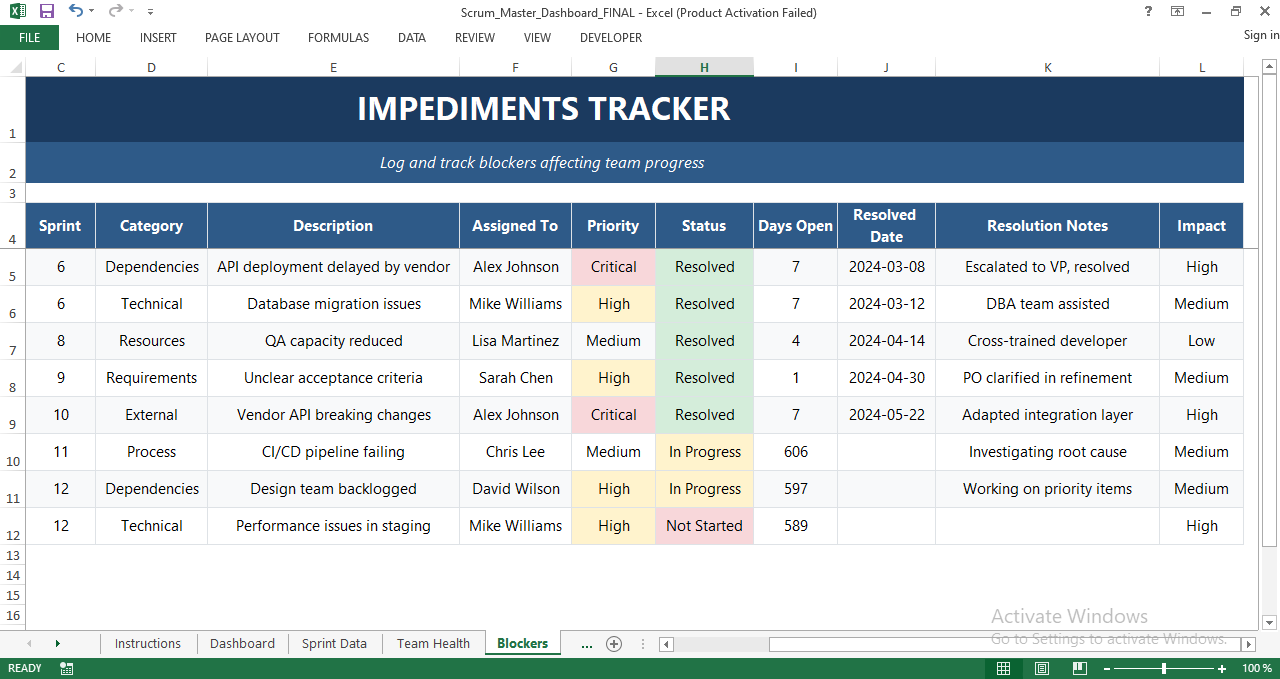Image resolution: width=1280 pixels, height=679 pixels.
Task: Select column H by clicking its header
Action: [704, 67]
